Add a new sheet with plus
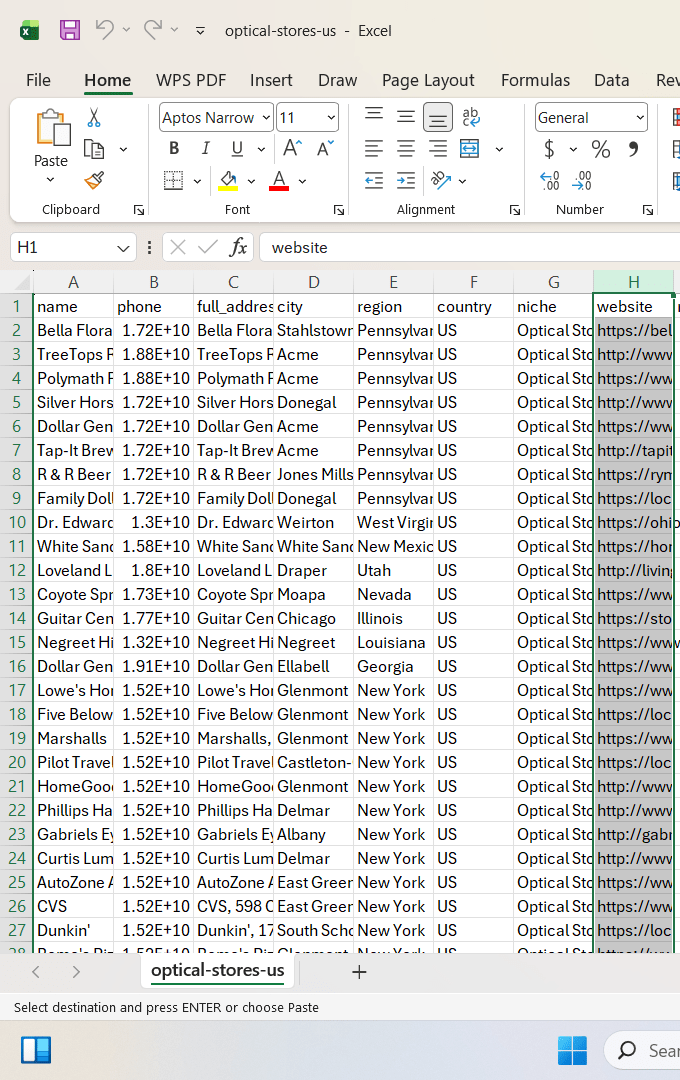This screenshot has height=1080, width=680. click(x=359, y=972)
